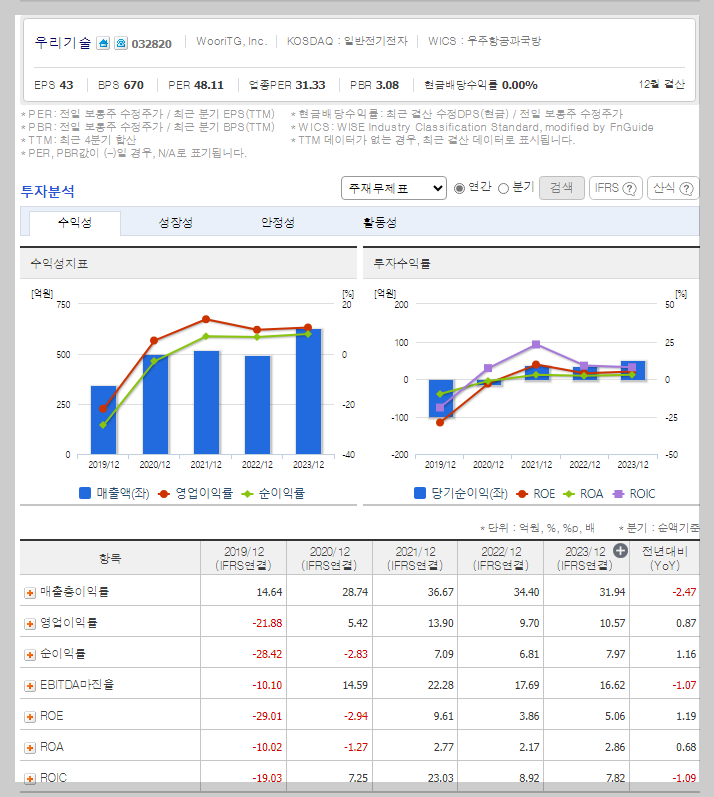Switch to the 수익성 tab
The height and width of the screenshot is (797, 714).
75,223
